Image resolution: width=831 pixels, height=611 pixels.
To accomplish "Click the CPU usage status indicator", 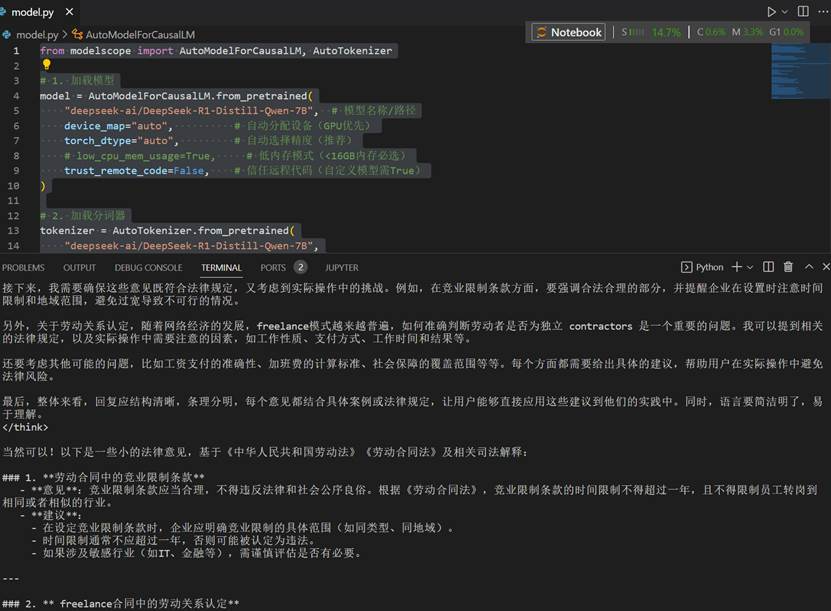I will point(711,32).
